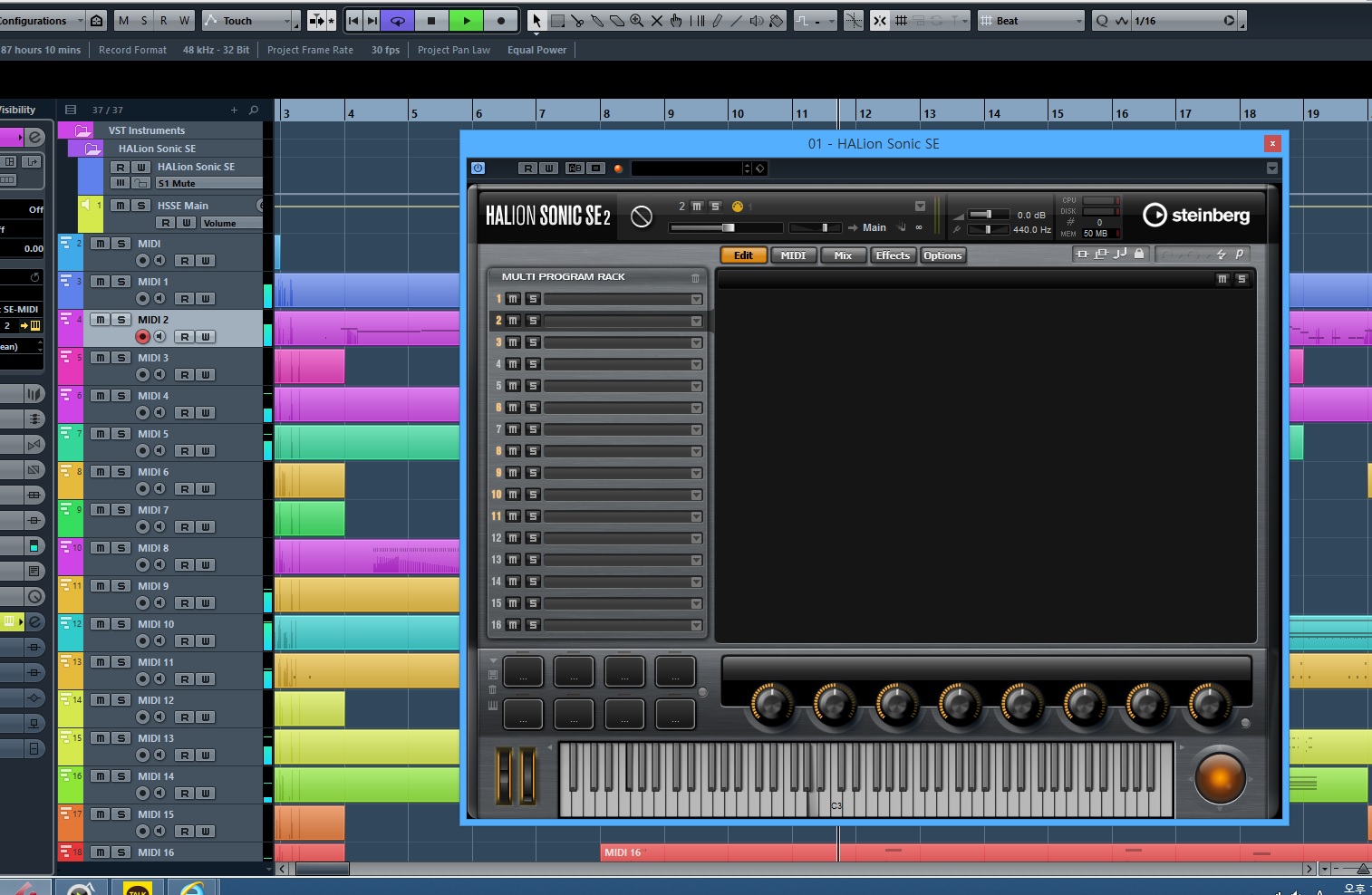
Task: Click the HALion plugin activate power icon
Action: coord(478,168)
